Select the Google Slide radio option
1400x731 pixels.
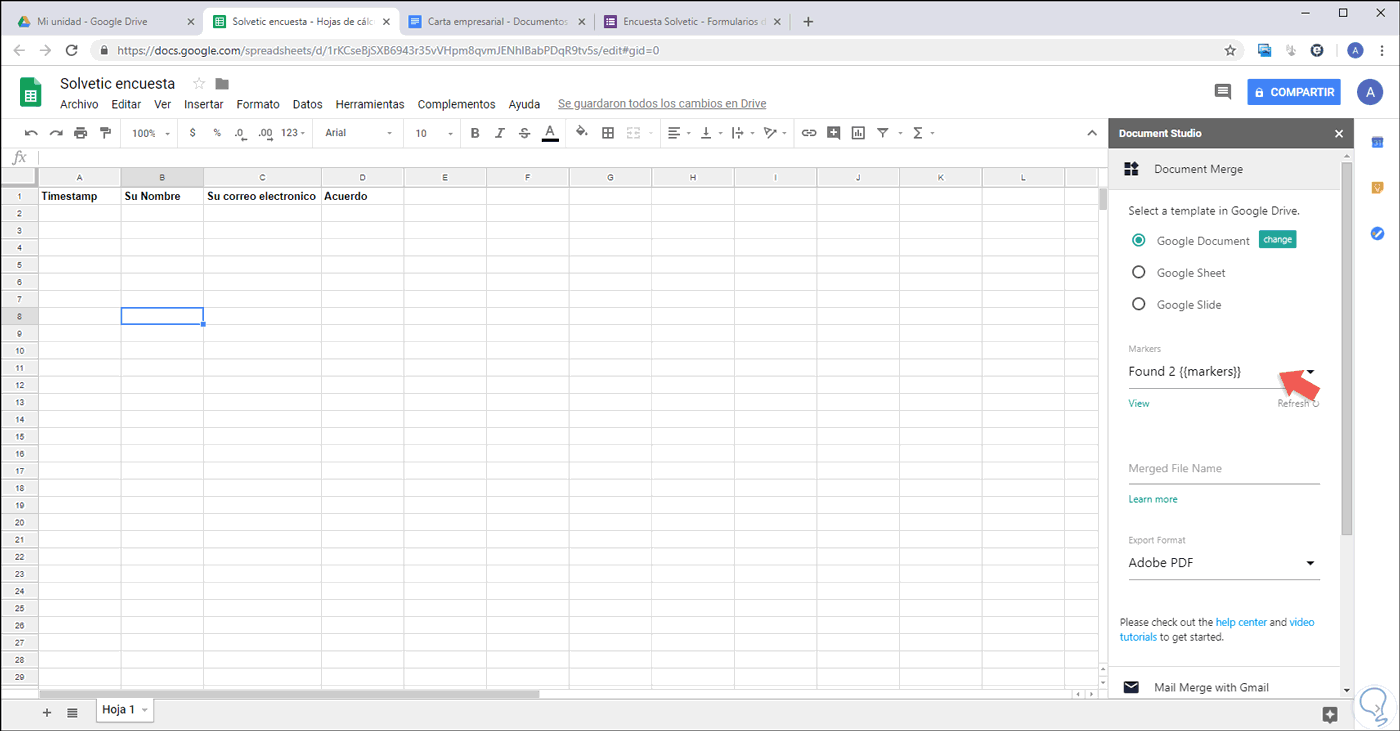pyautogui.click(x=1138, y=304)
